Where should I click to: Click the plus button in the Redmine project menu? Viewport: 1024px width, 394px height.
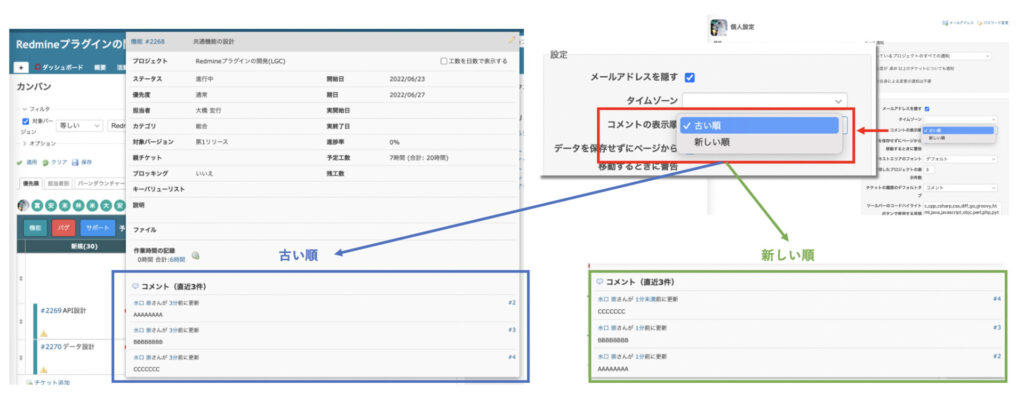[x=20, y=67]
